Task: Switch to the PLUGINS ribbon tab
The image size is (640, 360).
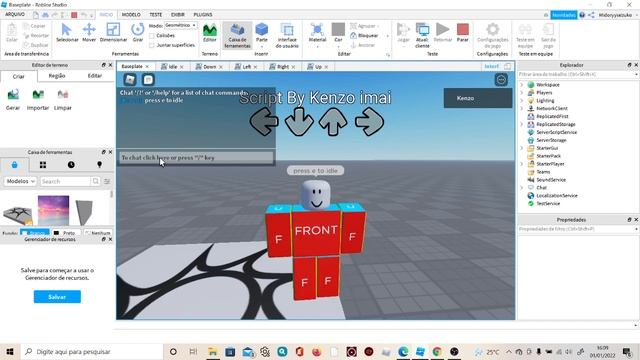Action: pyautogui.click(x=203, y=15)
